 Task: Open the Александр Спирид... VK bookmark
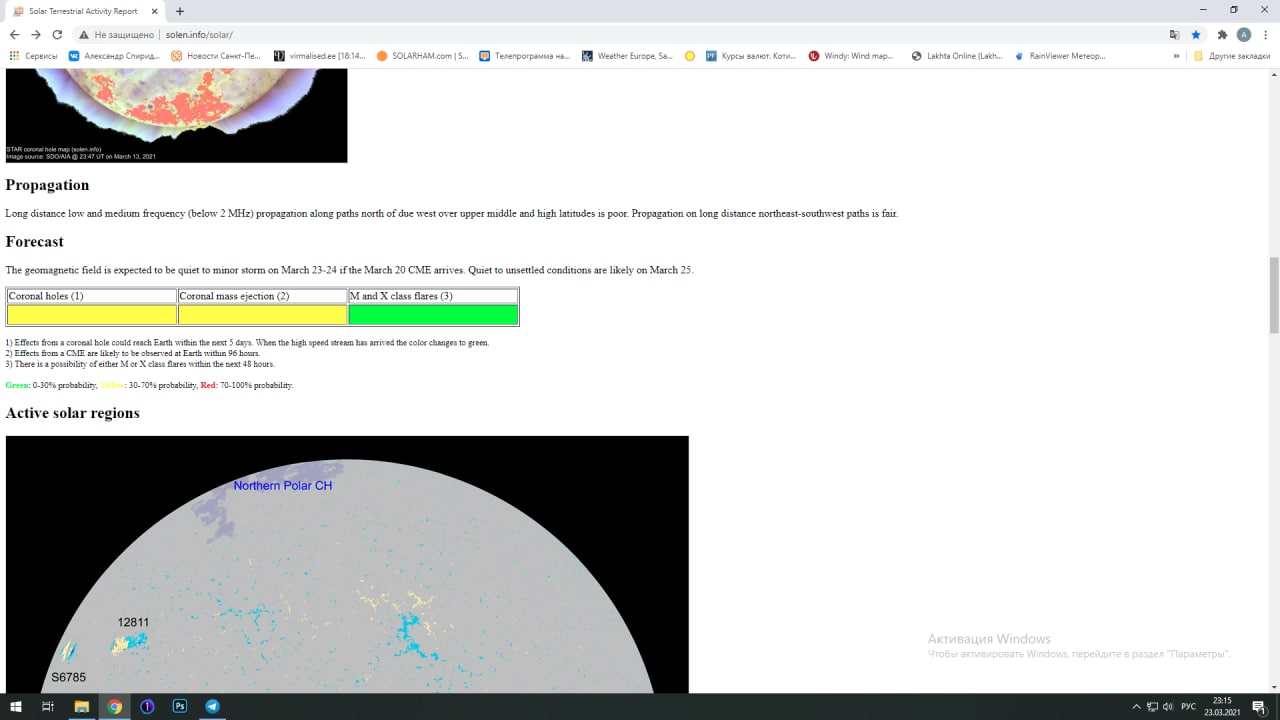click(x=114, y=56)
